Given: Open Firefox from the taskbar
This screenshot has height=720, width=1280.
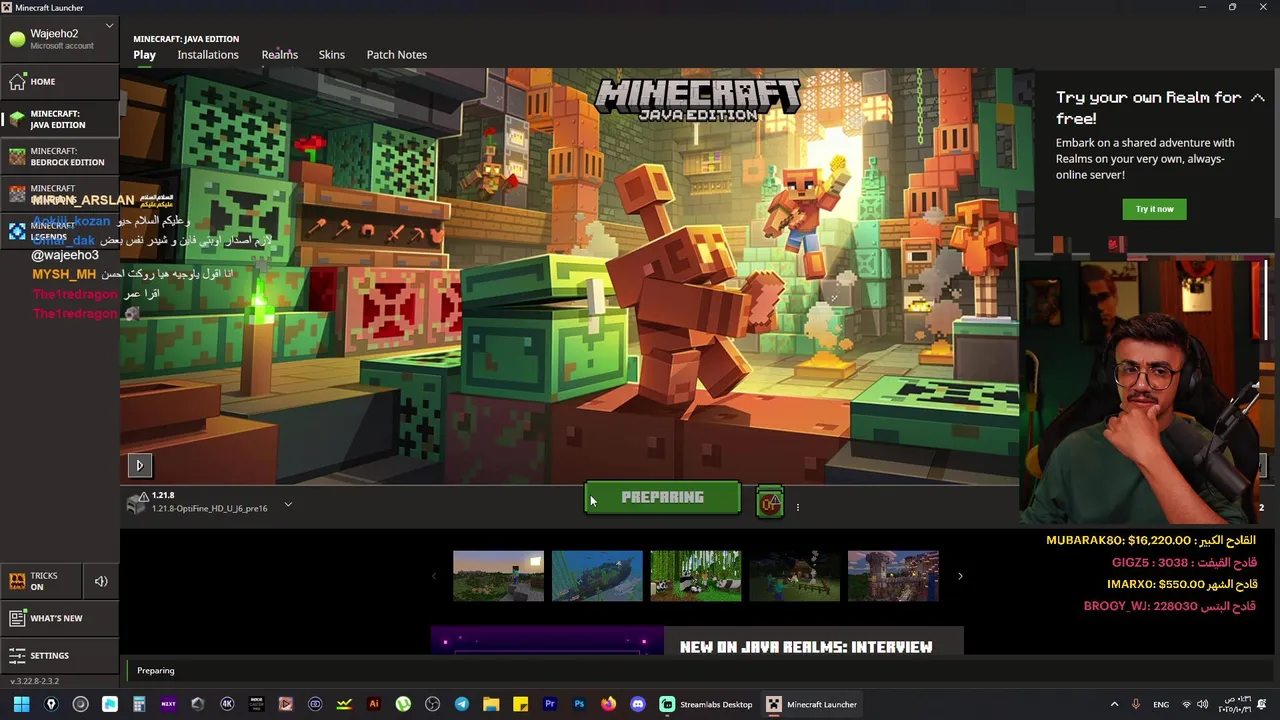Looking at the screenshot, I should tap(608, 704).
